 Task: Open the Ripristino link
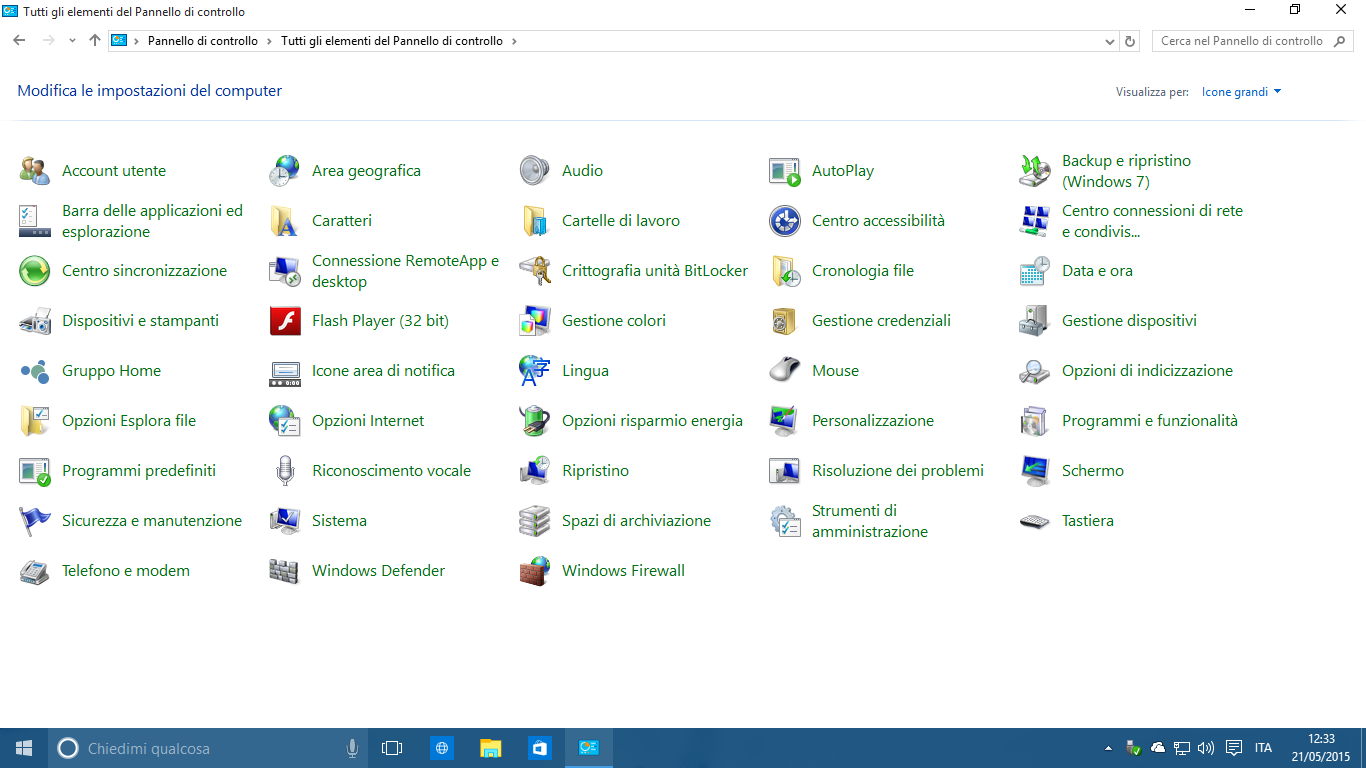pos(595,471)
